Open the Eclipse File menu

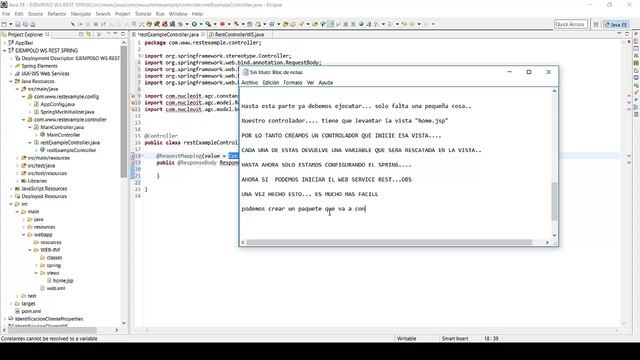point(6,13)
